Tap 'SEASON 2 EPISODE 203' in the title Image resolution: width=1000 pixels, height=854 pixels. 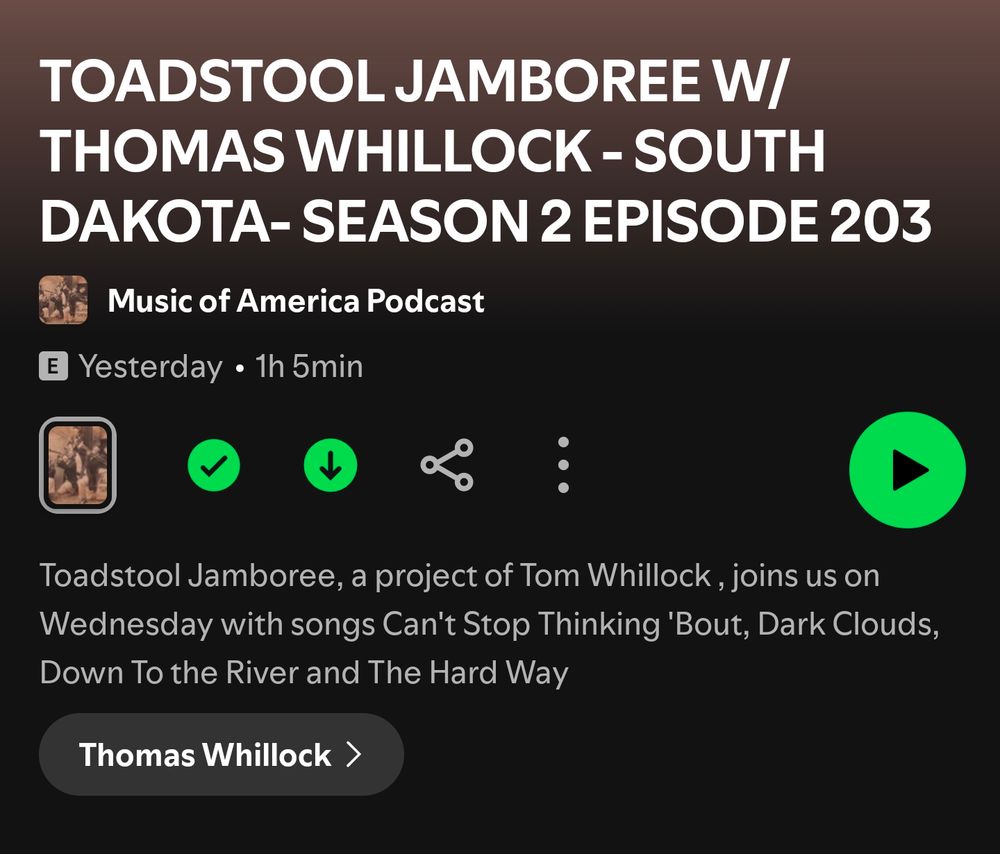pyautogui.click(x=616, y=221)
